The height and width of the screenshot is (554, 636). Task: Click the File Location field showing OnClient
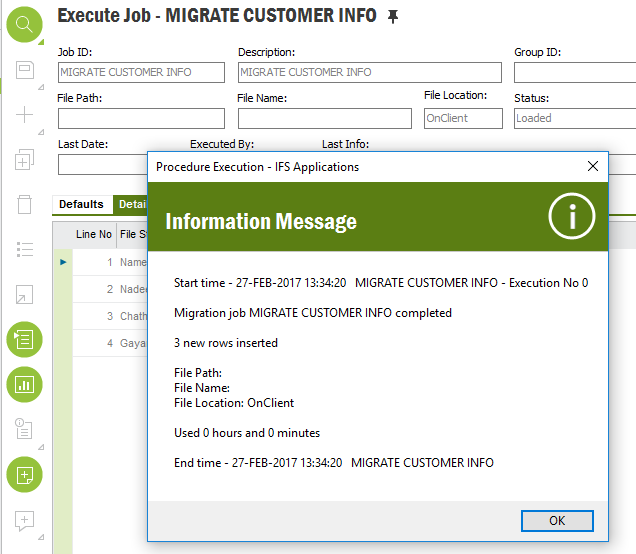(x=463, y=118)
